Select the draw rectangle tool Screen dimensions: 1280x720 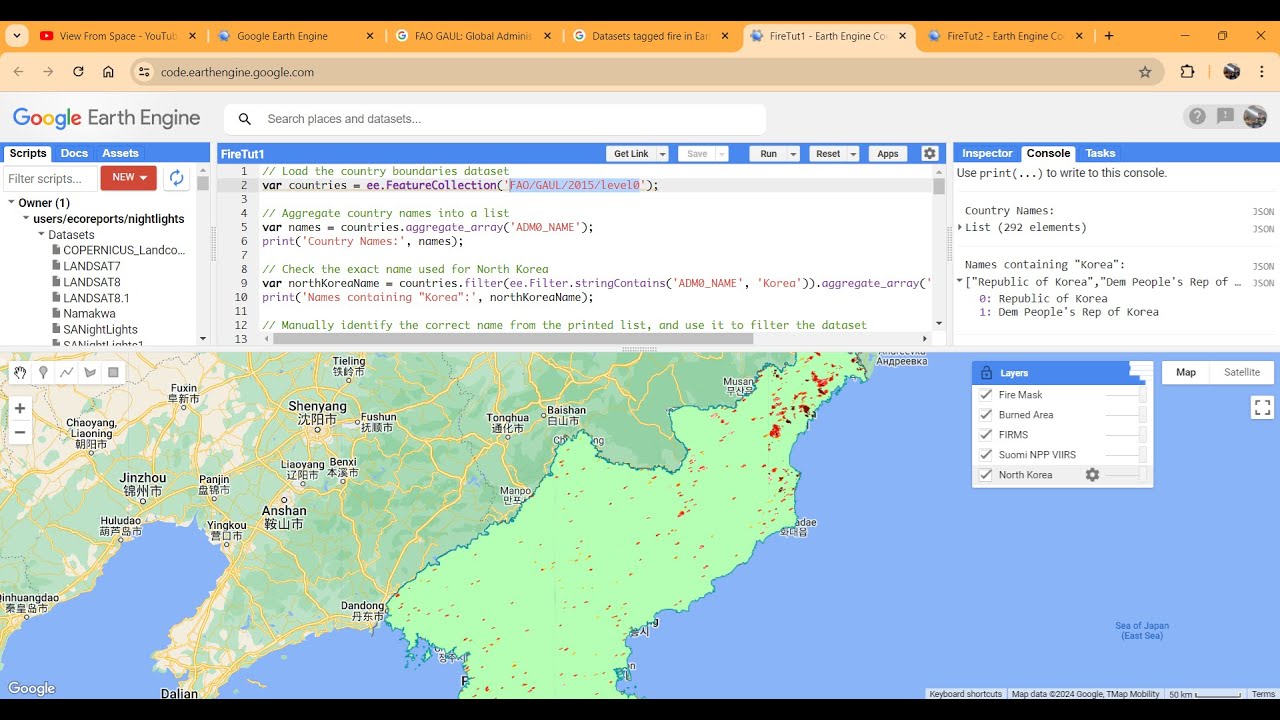click(112, 373)
